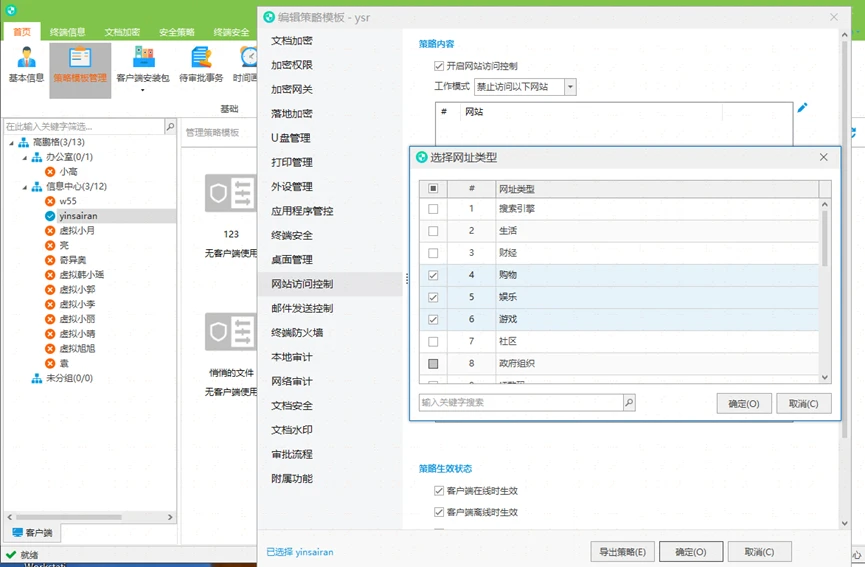This screenshot has width=865, height=567.
Task: Check the 财经 row checkbox
Action: pyautogui.click(x=433, y=253)
